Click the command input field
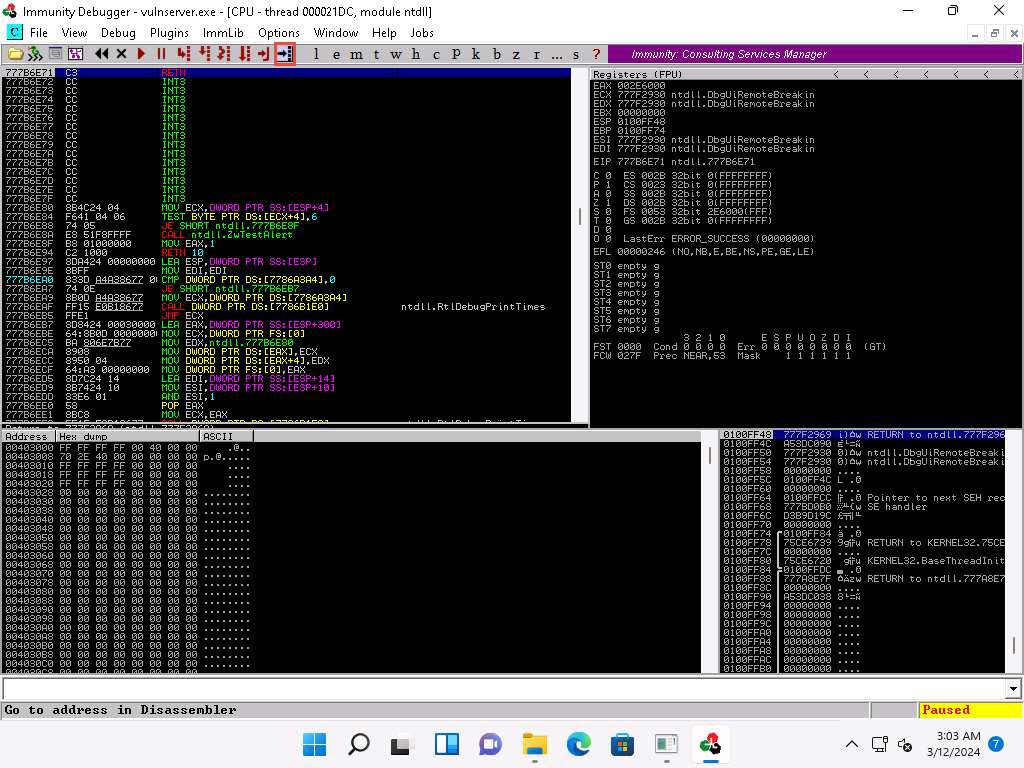The image size is (1024, 768). pyautogui.click(x=500, y=689)
